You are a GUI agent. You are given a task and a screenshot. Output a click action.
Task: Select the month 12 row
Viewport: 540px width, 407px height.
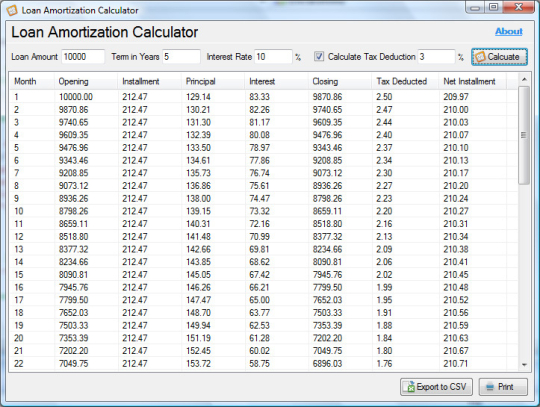coord(263,237)
